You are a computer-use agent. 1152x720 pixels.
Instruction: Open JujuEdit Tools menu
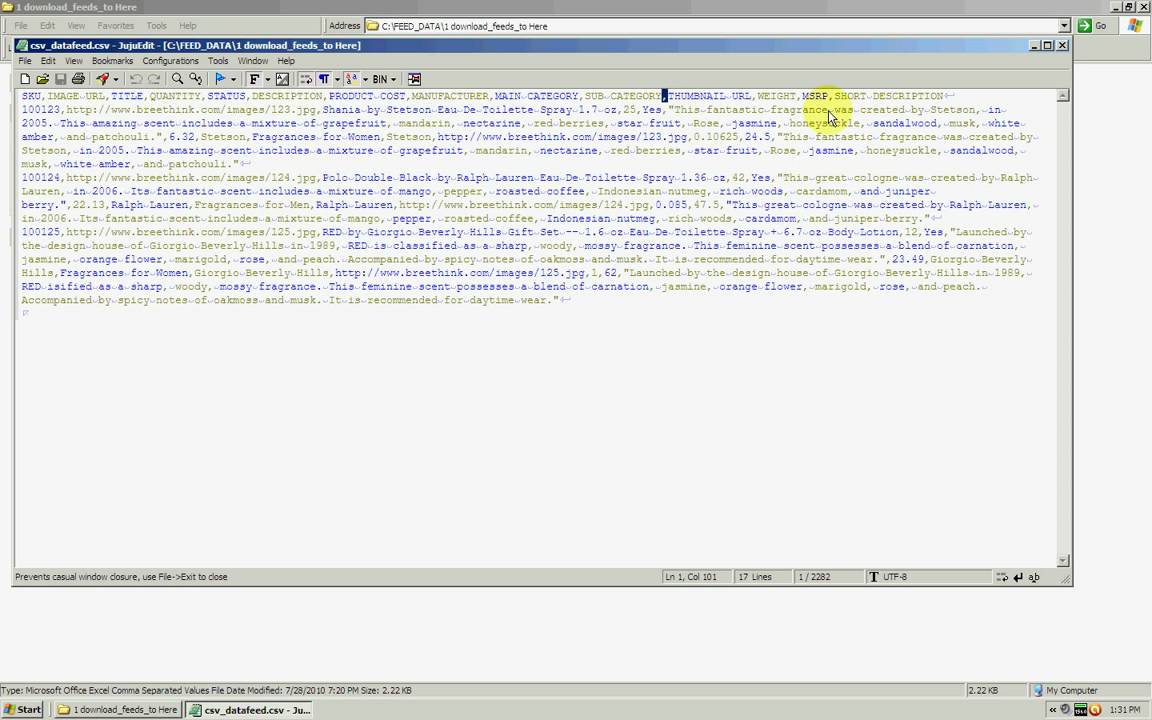218,61
